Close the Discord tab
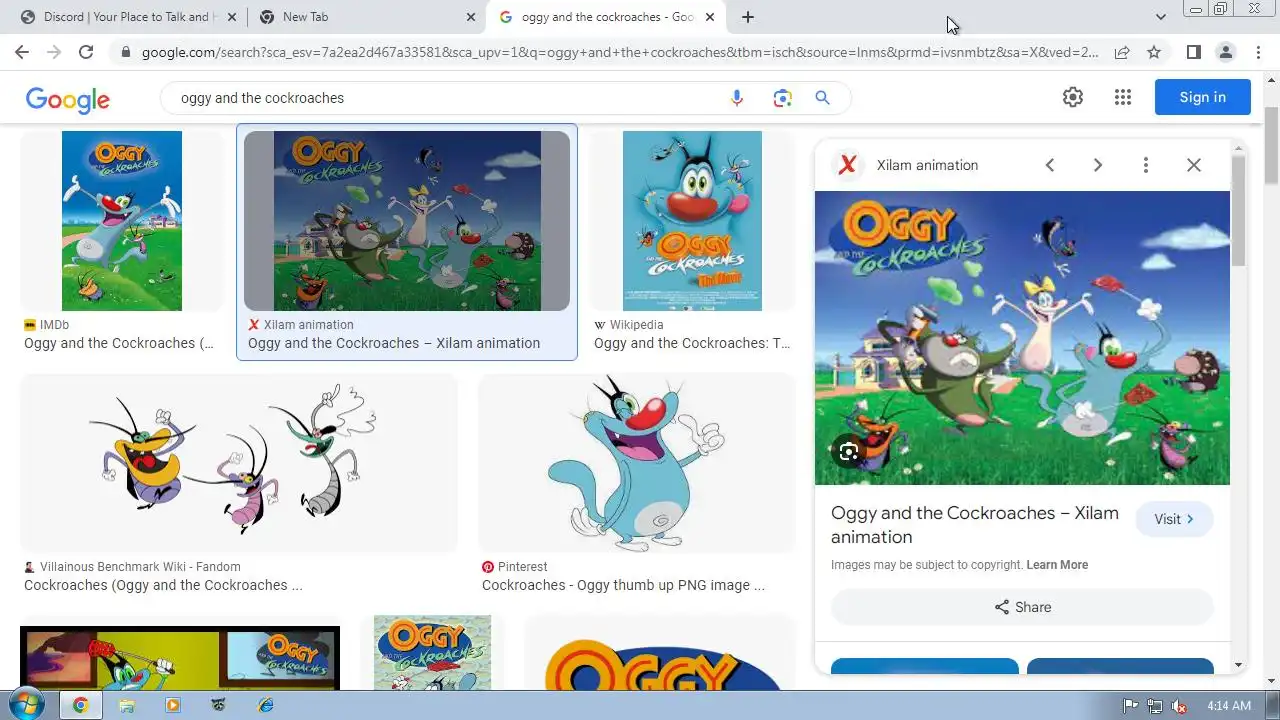The image size is (1280, 720). [x=233, y=17]
